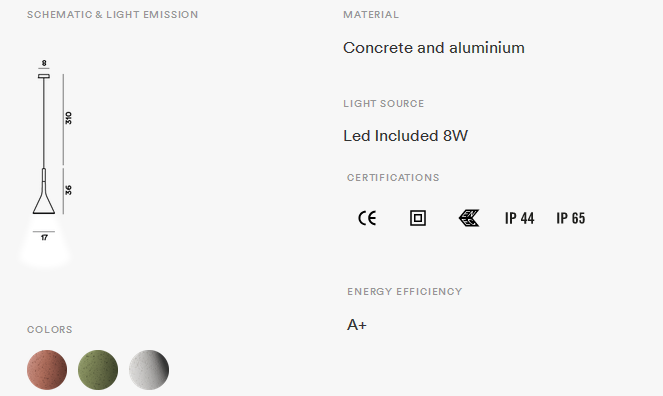Click the 'Concrete and aluminium' material text
Viewport: 663px width, 396px height.
(434, 48)
